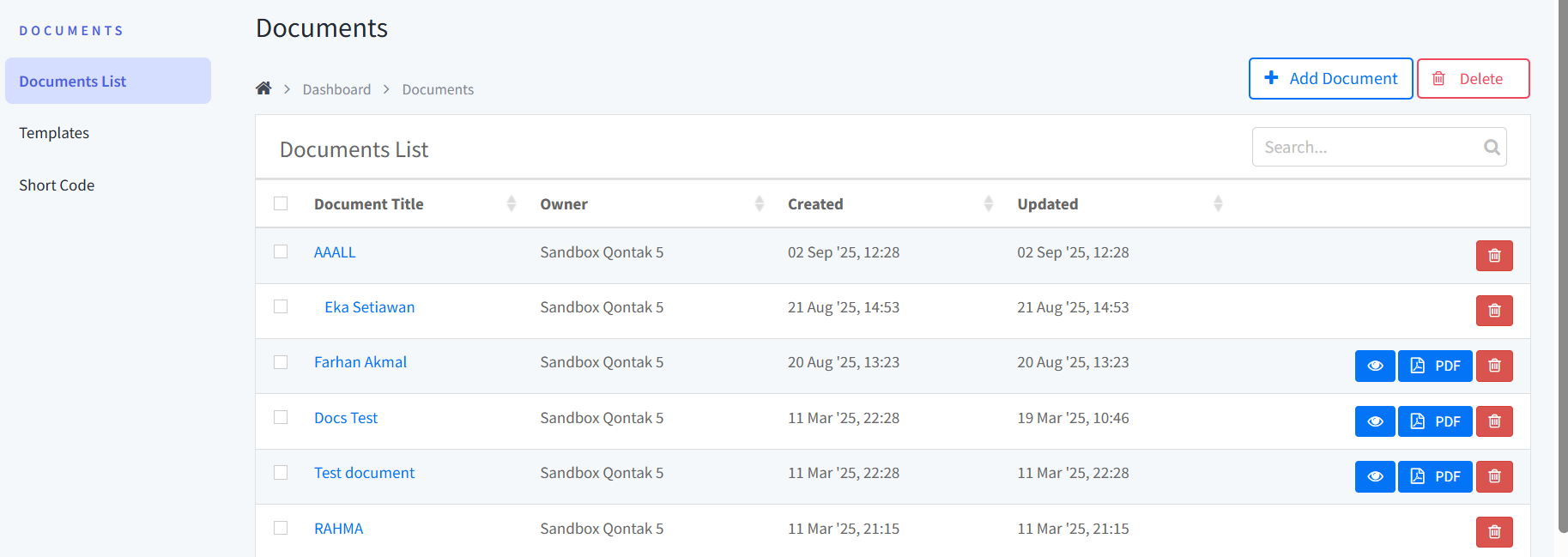Preview Farhan Akmal document with eye icon
This screenshot has height=557, width=1568.
(1374, 366)
